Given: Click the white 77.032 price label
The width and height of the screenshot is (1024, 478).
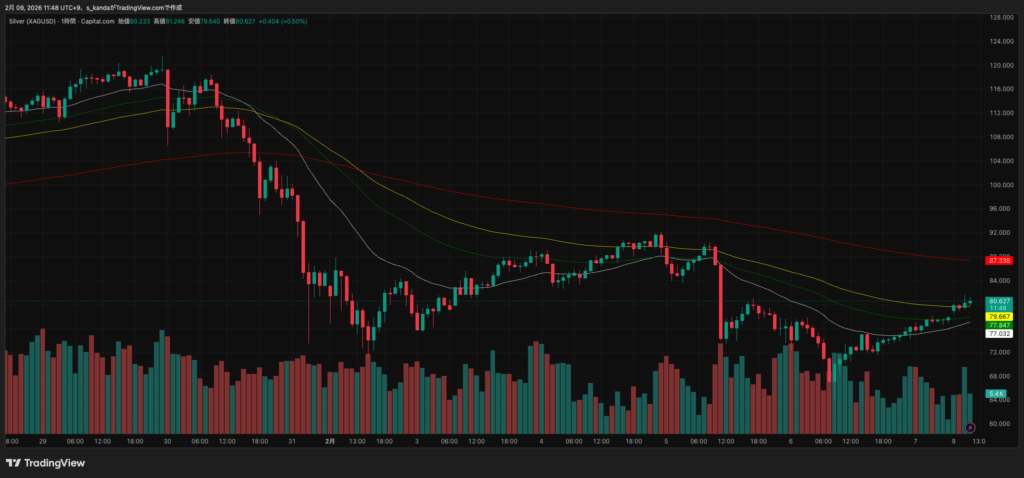Looking at the screenshot, I should coord(1000,334).
